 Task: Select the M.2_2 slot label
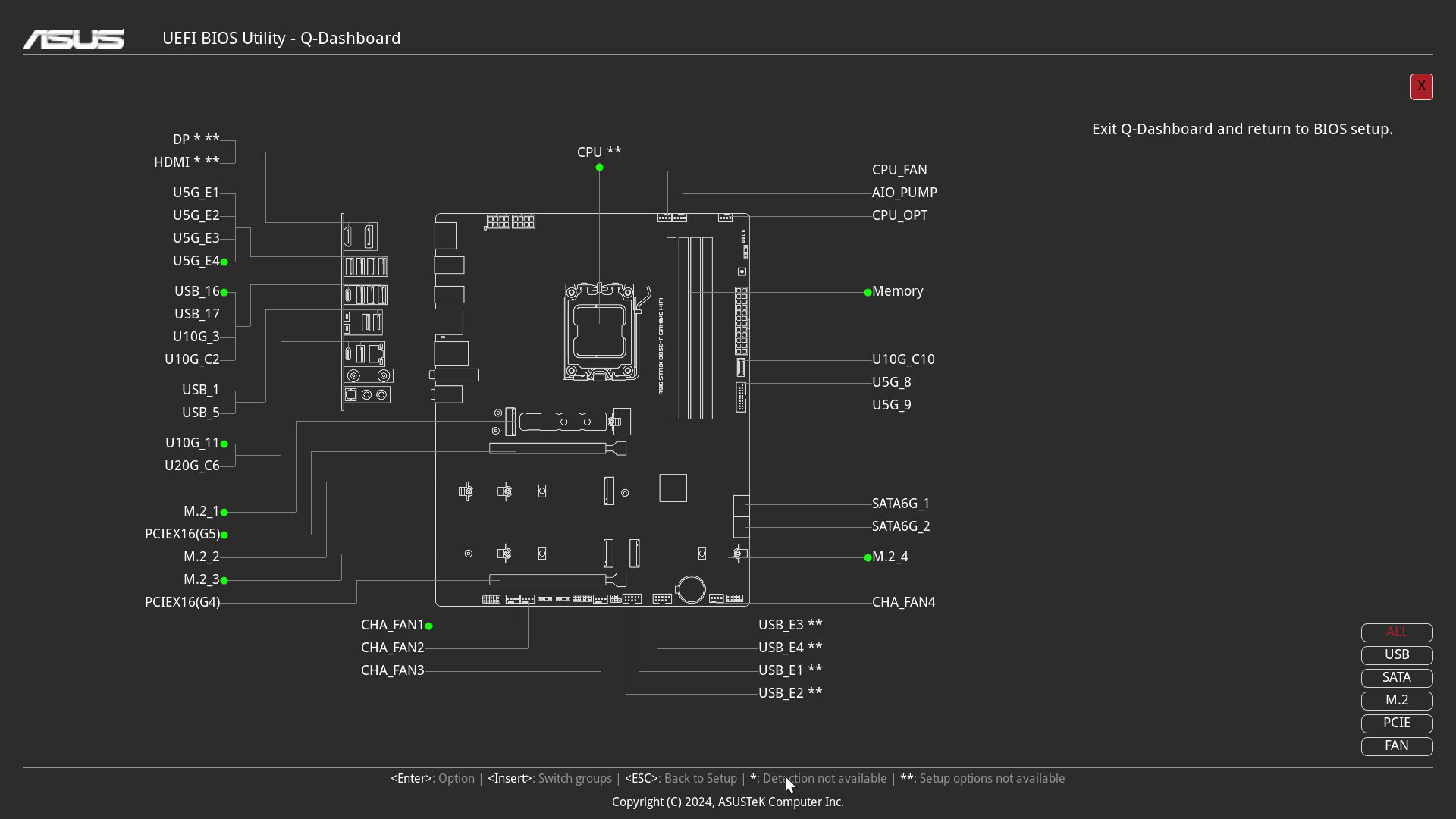coord(202,557)
